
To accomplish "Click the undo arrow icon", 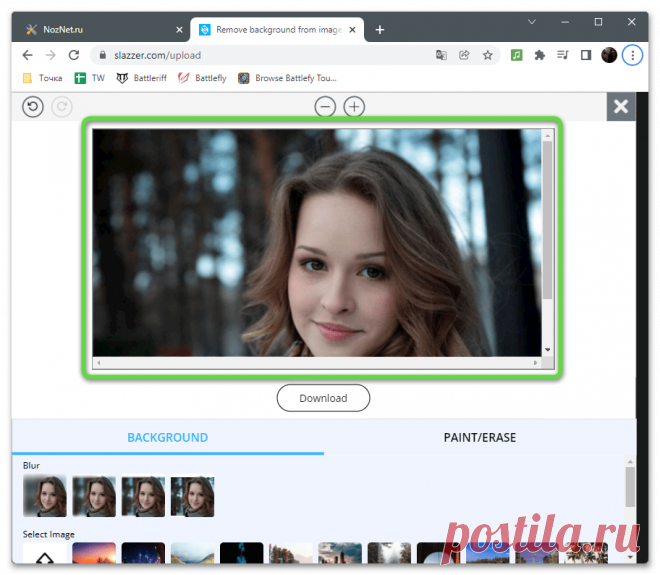I will click(x=33, y=106).
